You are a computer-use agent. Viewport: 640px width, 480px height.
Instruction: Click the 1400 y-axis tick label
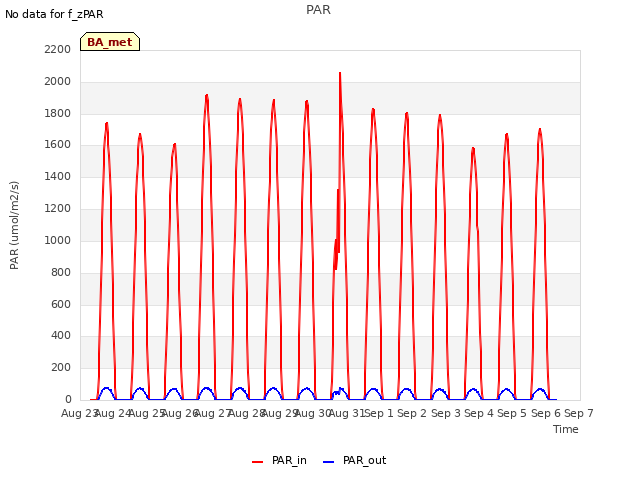[58, 176]
